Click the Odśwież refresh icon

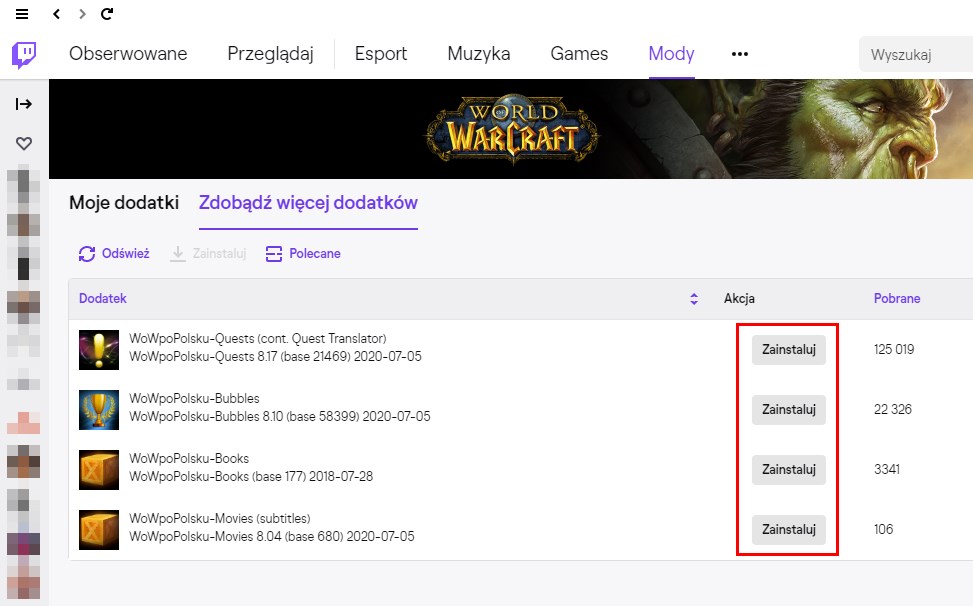click(x=87, y=254)
